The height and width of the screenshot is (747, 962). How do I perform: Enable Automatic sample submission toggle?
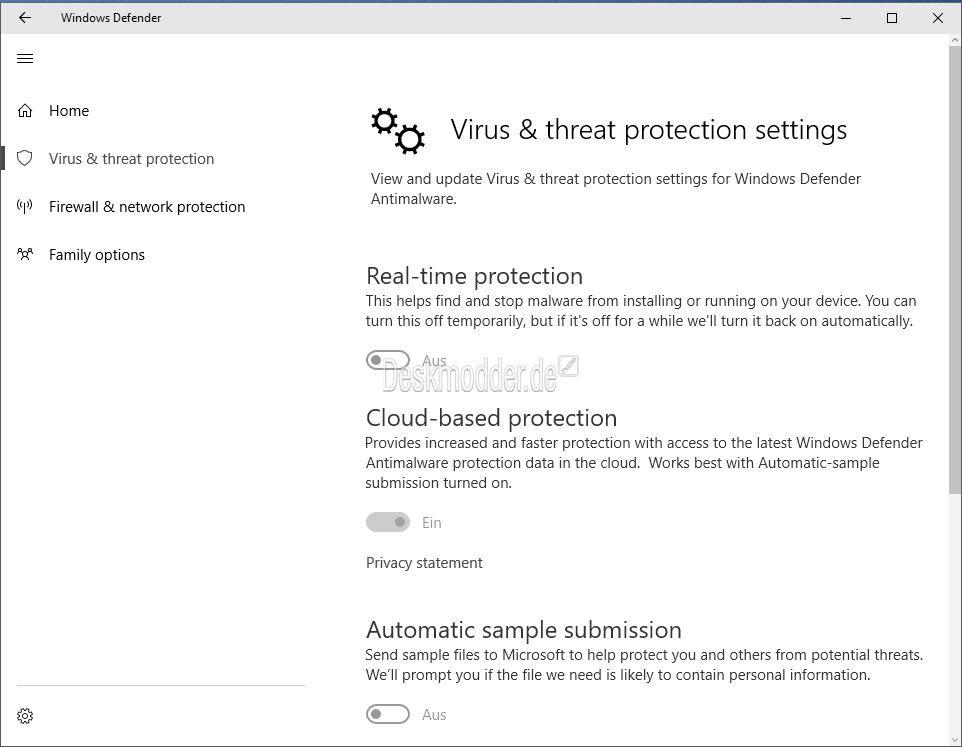point(388,714)
